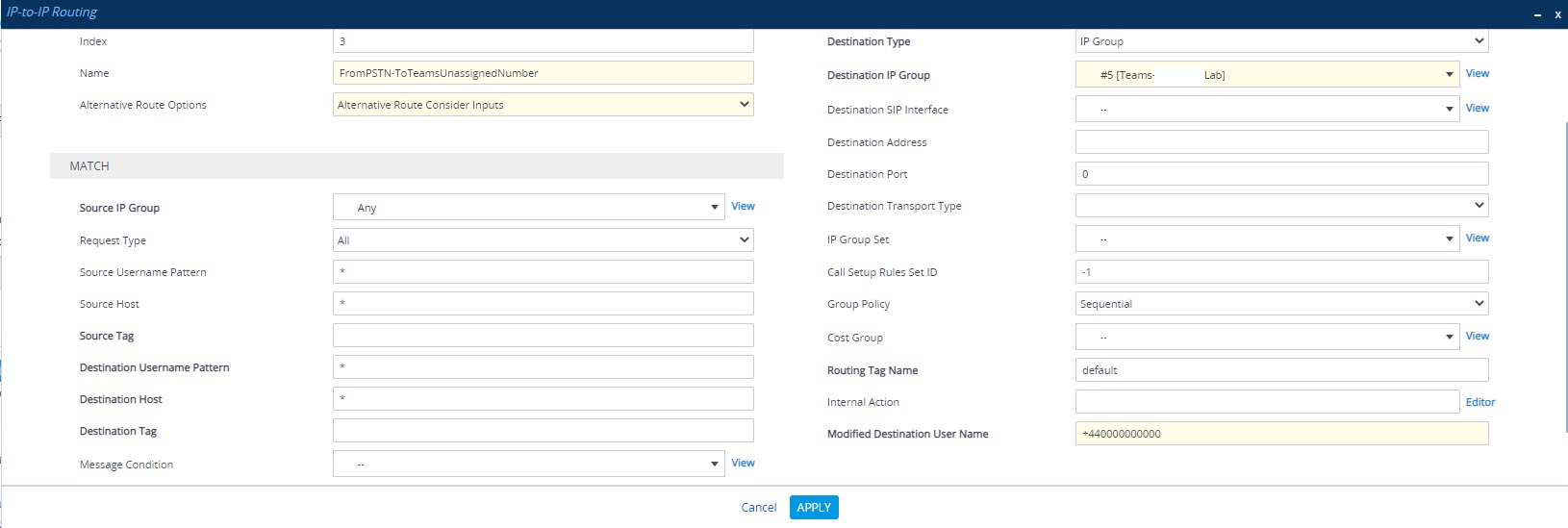The image size is (1568, 528).
Task: Close the IP-to-IP Routing dialog
Action: click(1557, 14)
